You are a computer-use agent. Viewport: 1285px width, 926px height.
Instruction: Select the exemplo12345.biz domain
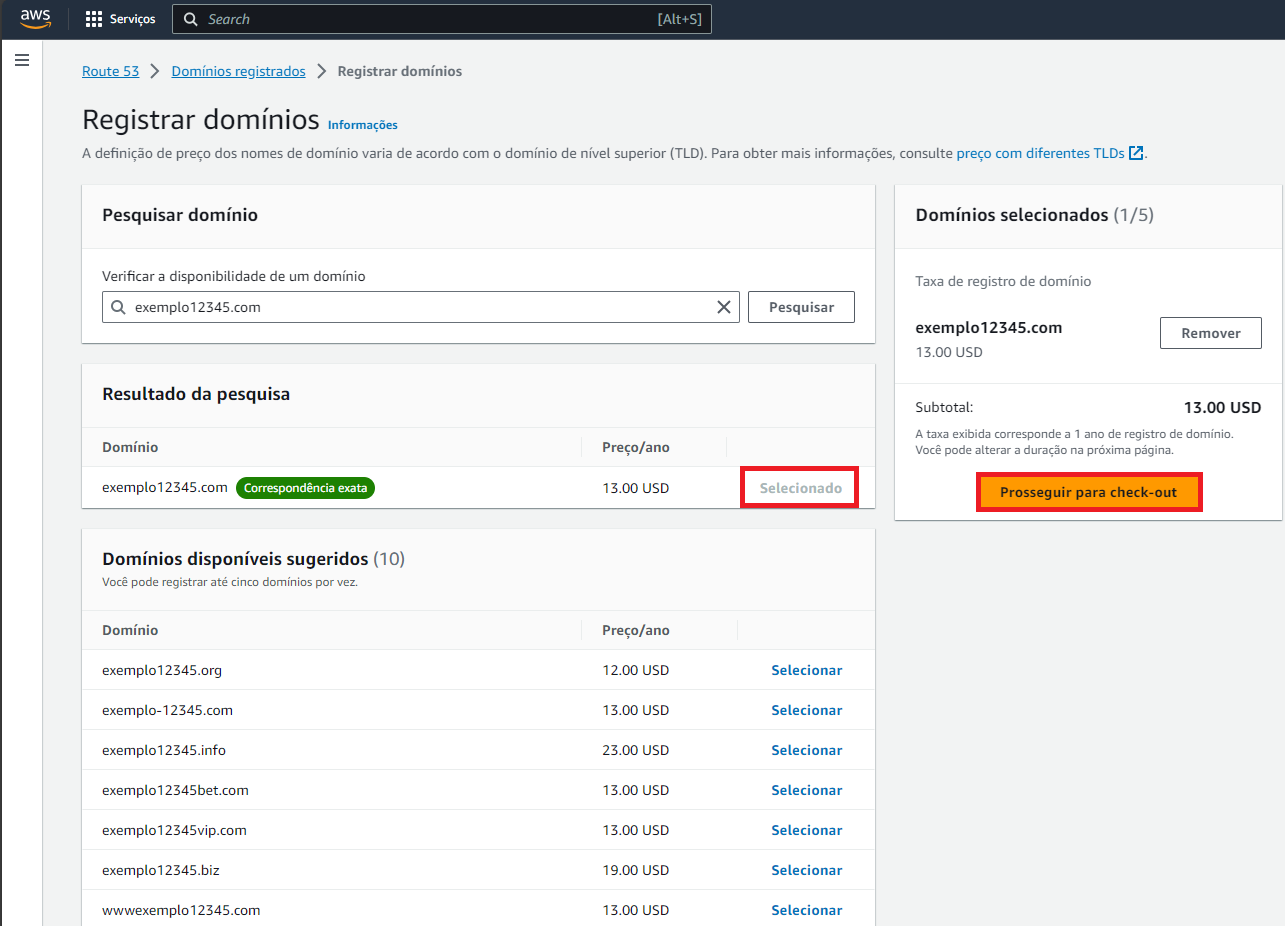806,870
